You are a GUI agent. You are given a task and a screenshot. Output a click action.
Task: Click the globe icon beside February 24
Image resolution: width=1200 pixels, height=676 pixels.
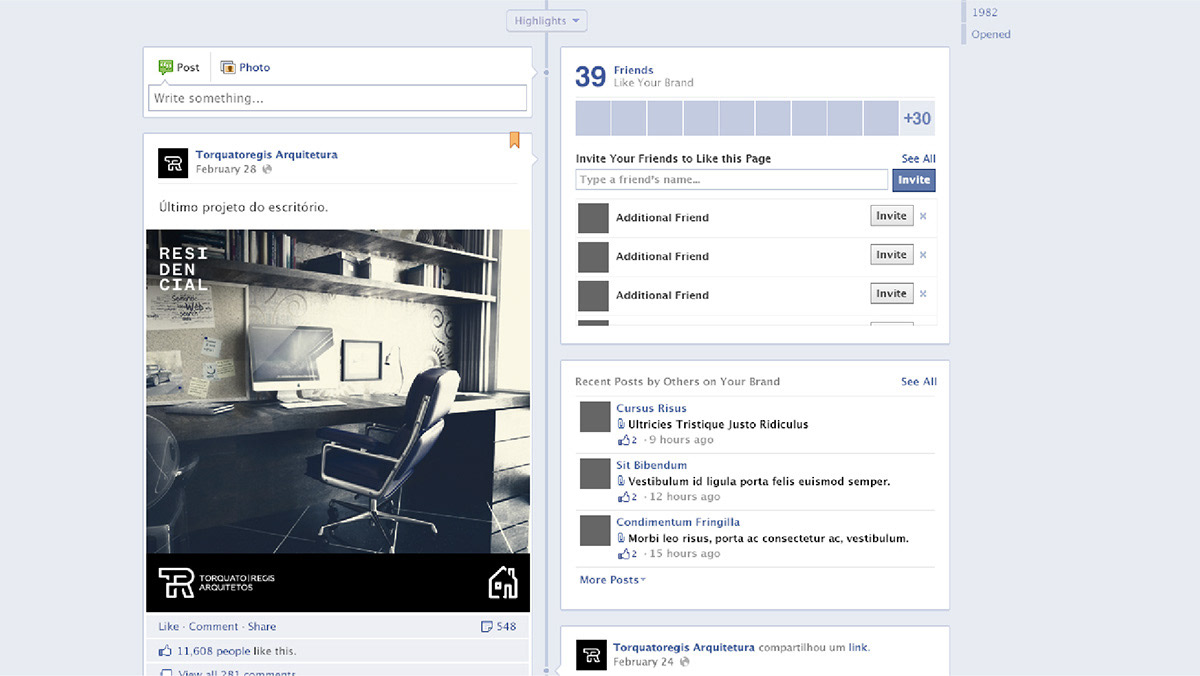click(x=684, y=662)
